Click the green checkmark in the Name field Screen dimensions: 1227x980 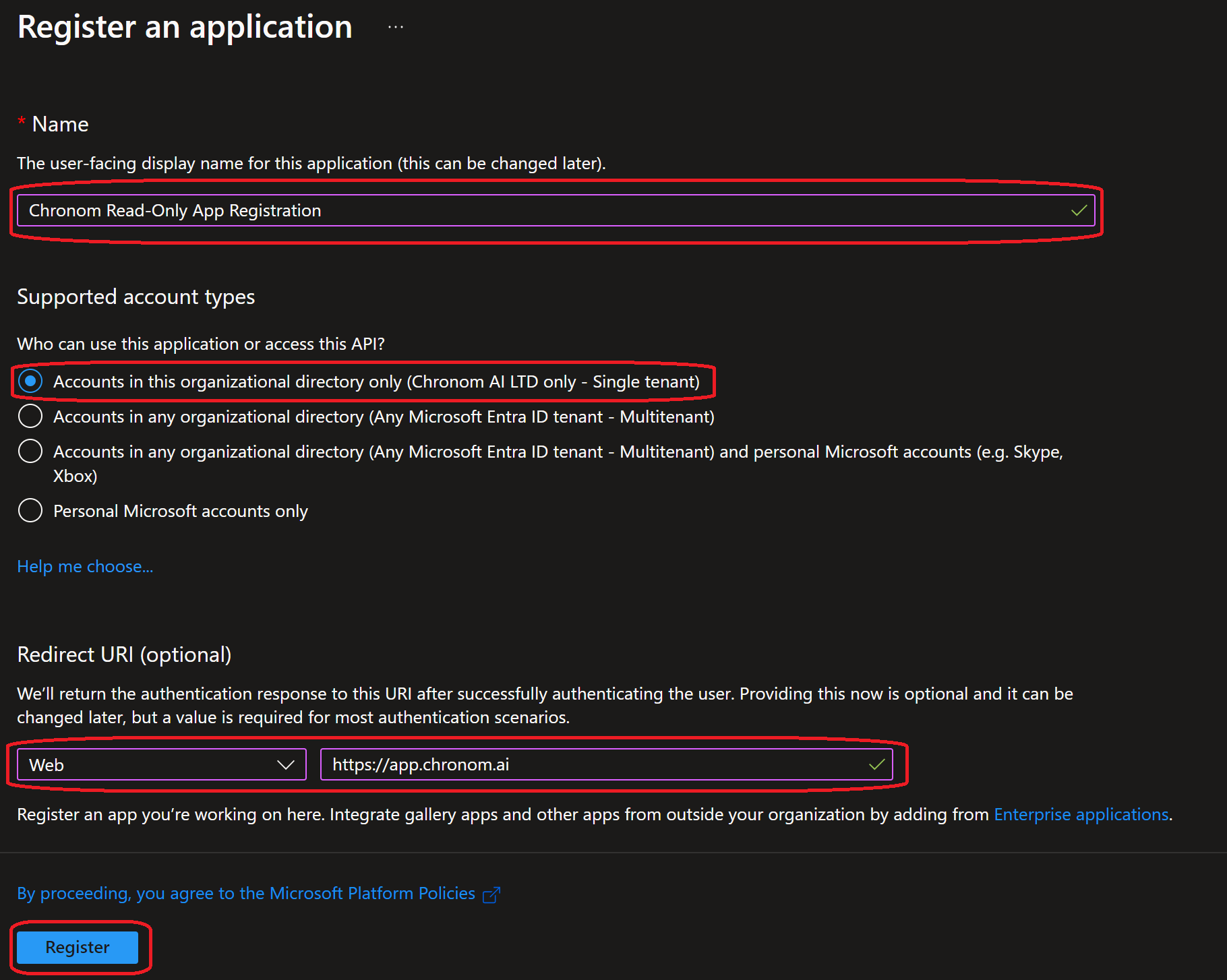point(1080,210)
